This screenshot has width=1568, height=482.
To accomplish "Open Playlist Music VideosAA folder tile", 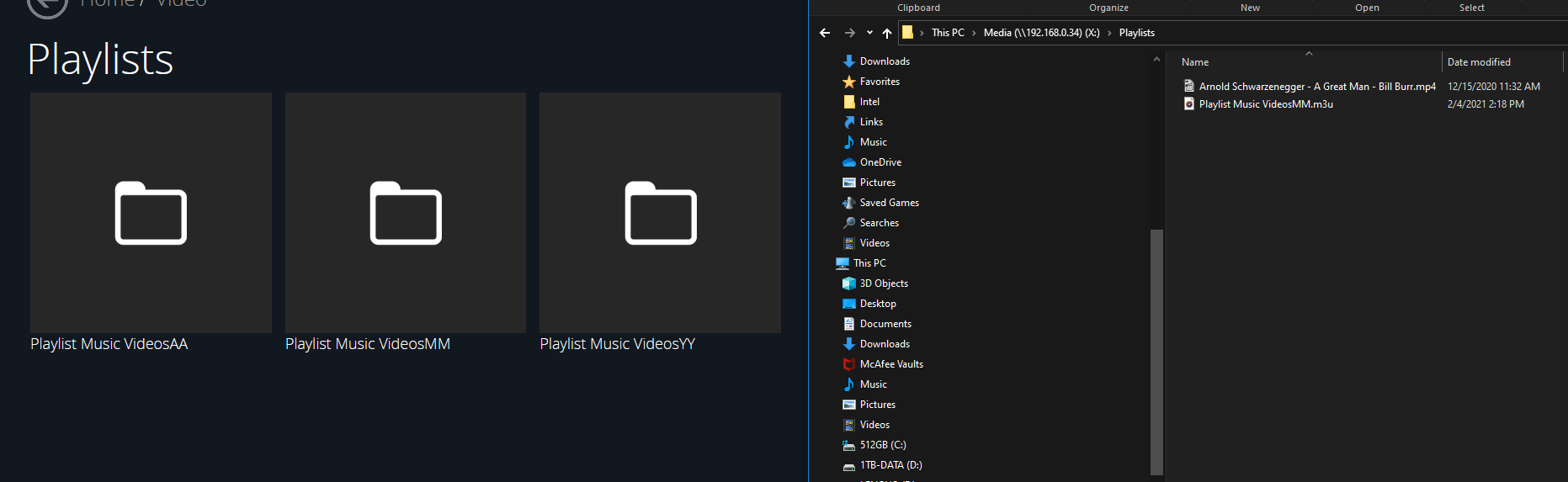I will pos(151,213).
